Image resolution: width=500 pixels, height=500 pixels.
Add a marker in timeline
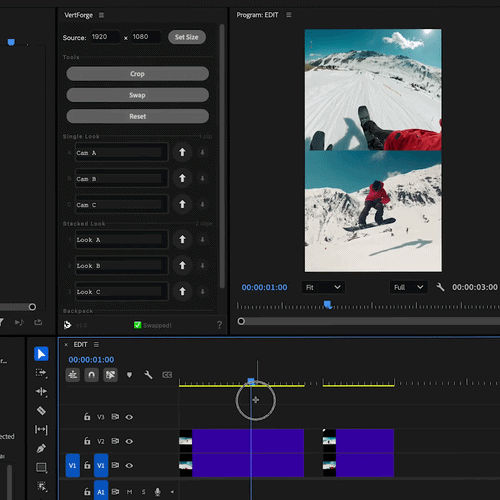(x=129, y=375)
